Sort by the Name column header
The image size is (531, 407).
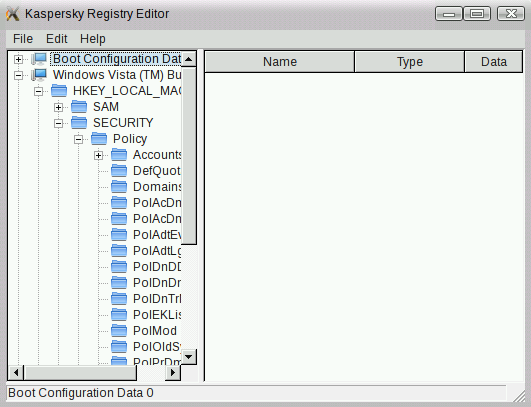coord(280,62)
